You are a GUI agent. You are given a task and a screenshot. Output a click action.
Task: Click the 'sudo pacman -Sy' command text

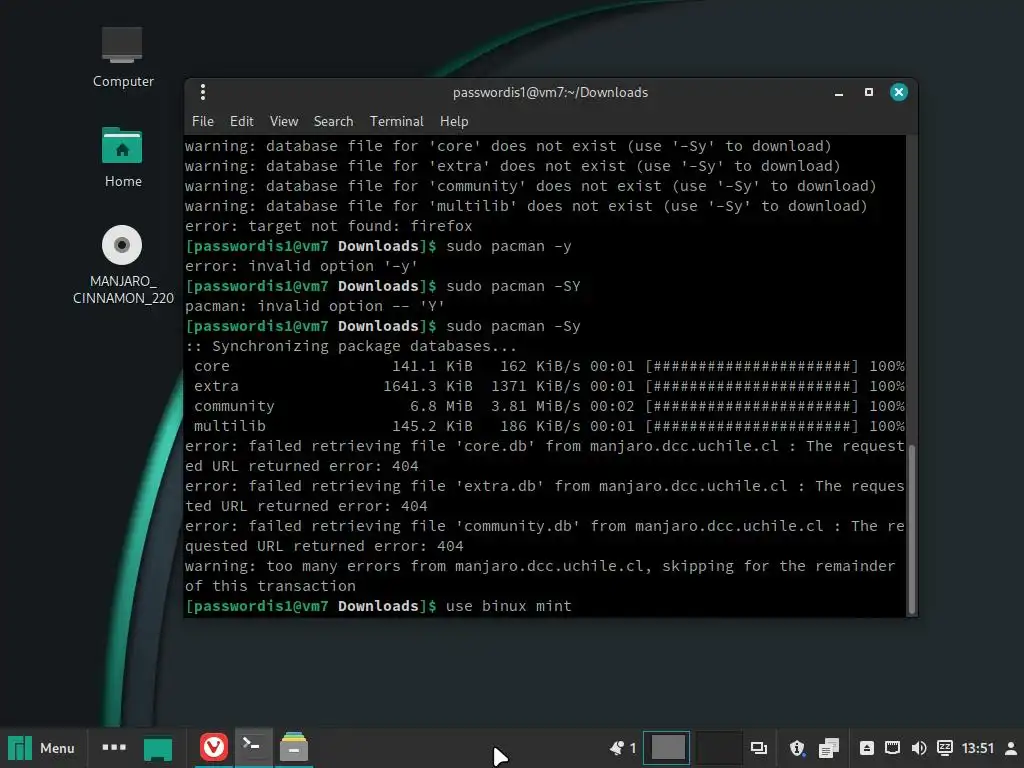click(513, 327)
